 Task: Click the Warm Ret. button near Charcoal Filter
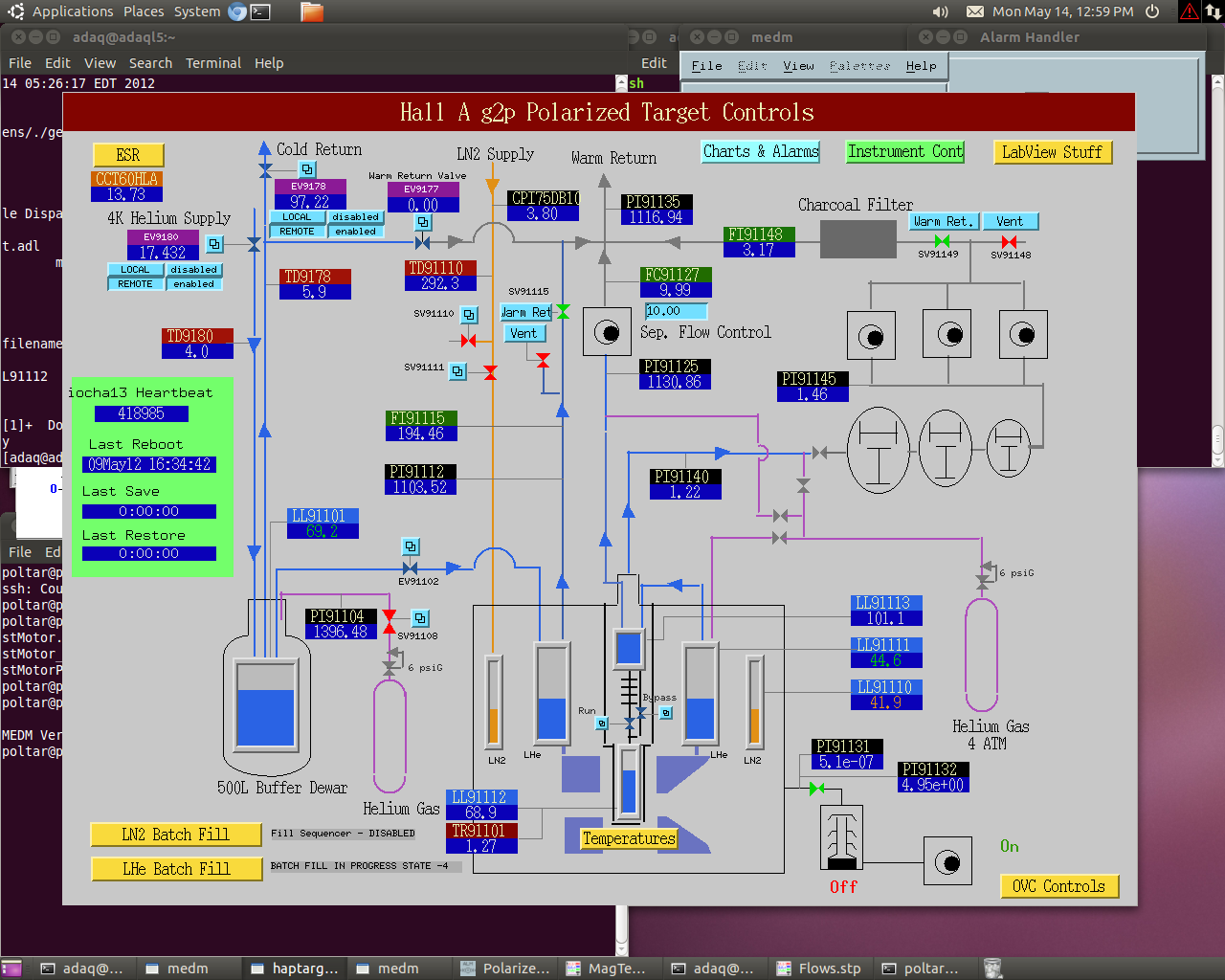944,221
